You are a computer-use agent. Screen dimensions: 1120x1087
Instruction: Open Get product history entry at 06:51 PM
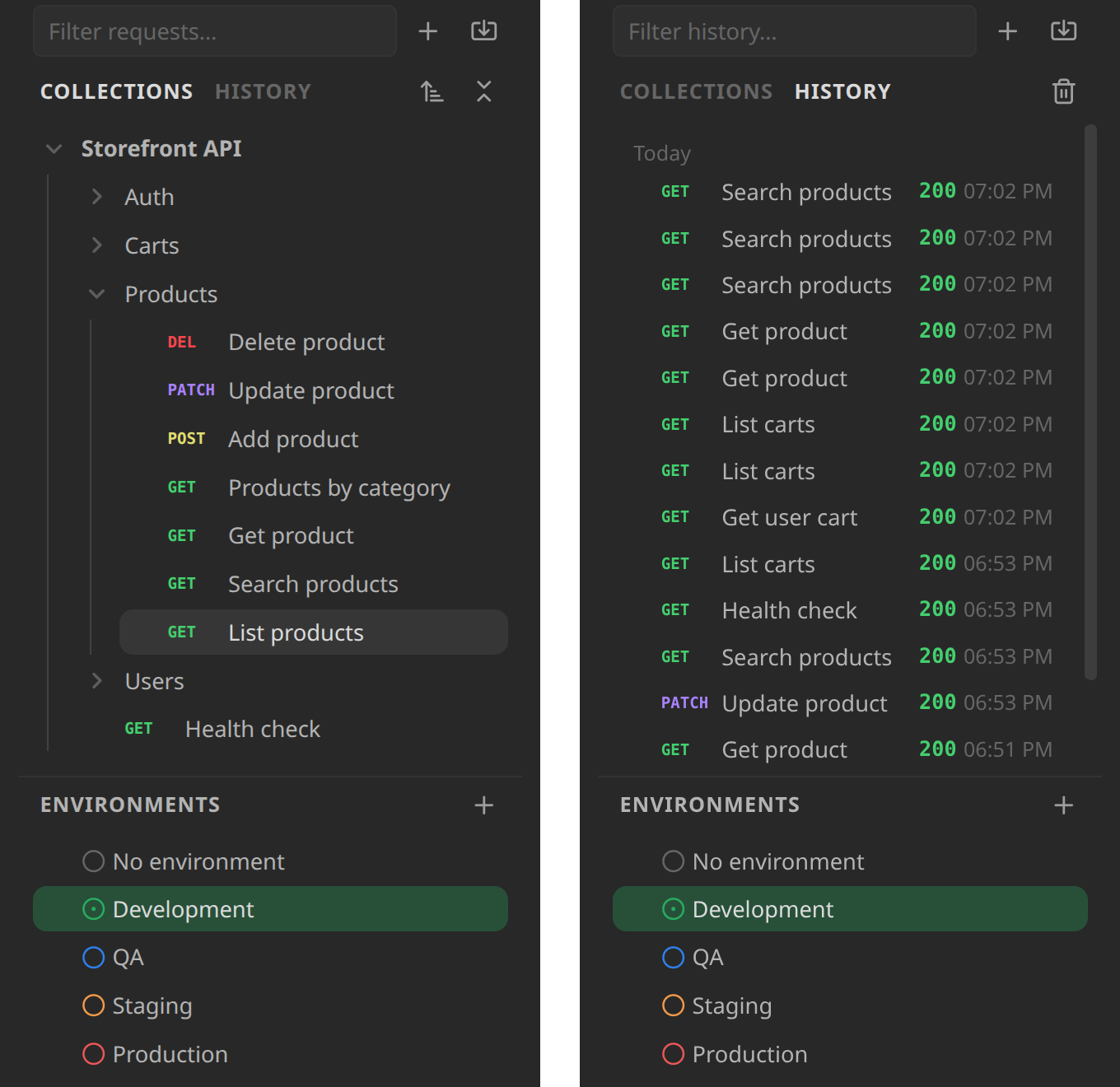(848, 749)
